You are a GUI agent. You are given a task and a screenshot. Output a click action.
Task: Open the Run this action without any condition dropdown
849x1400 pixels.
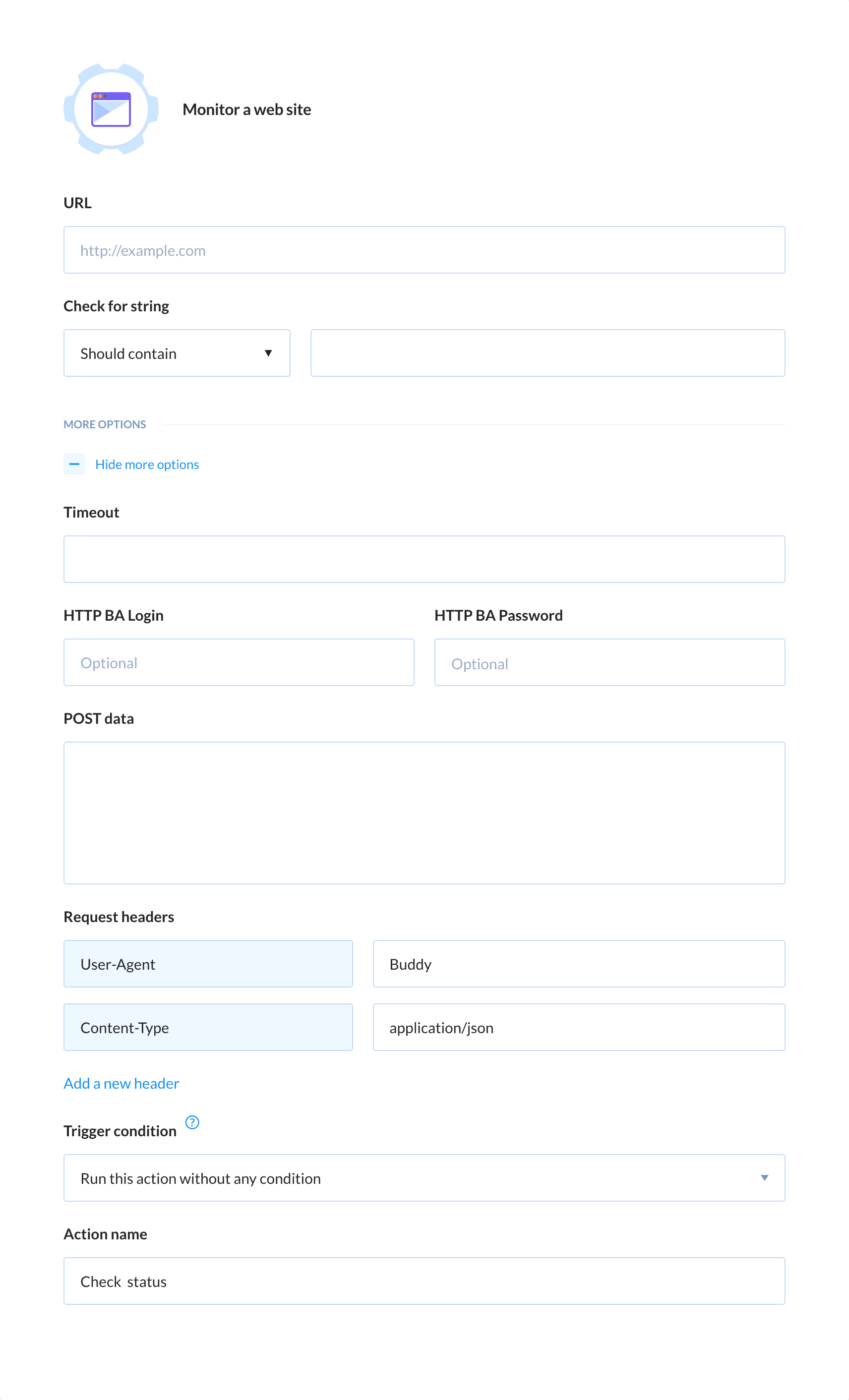pyautogui.click(x=424, y=1178)
